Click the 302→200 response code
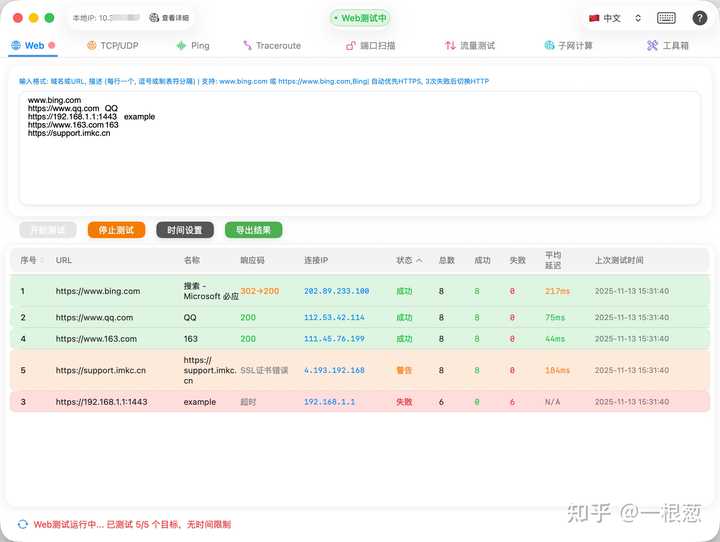This screenshot has height=542, width=720. click(259, 291)
